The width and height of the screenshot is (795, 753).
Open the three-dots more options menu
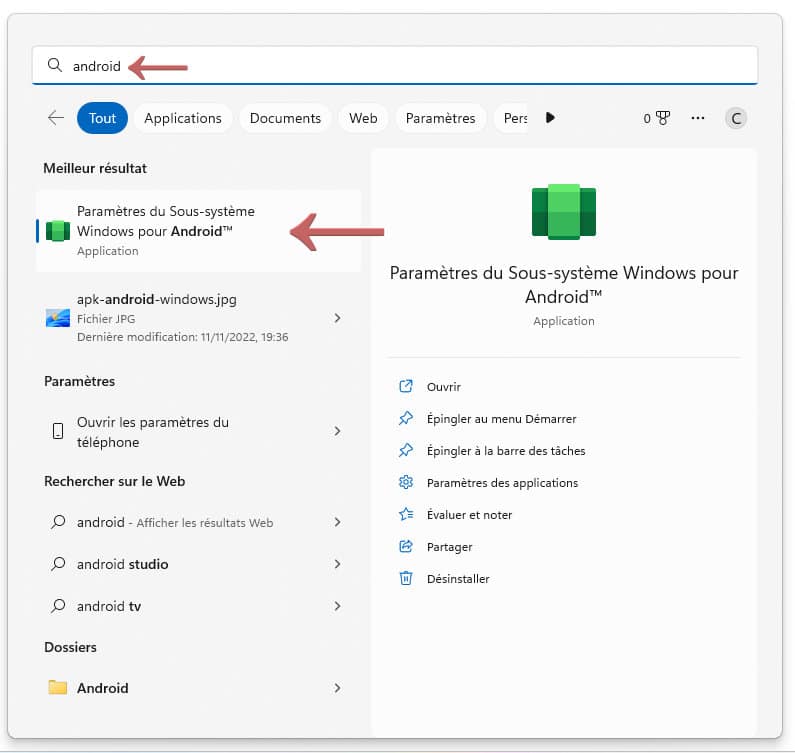[698, 118]
